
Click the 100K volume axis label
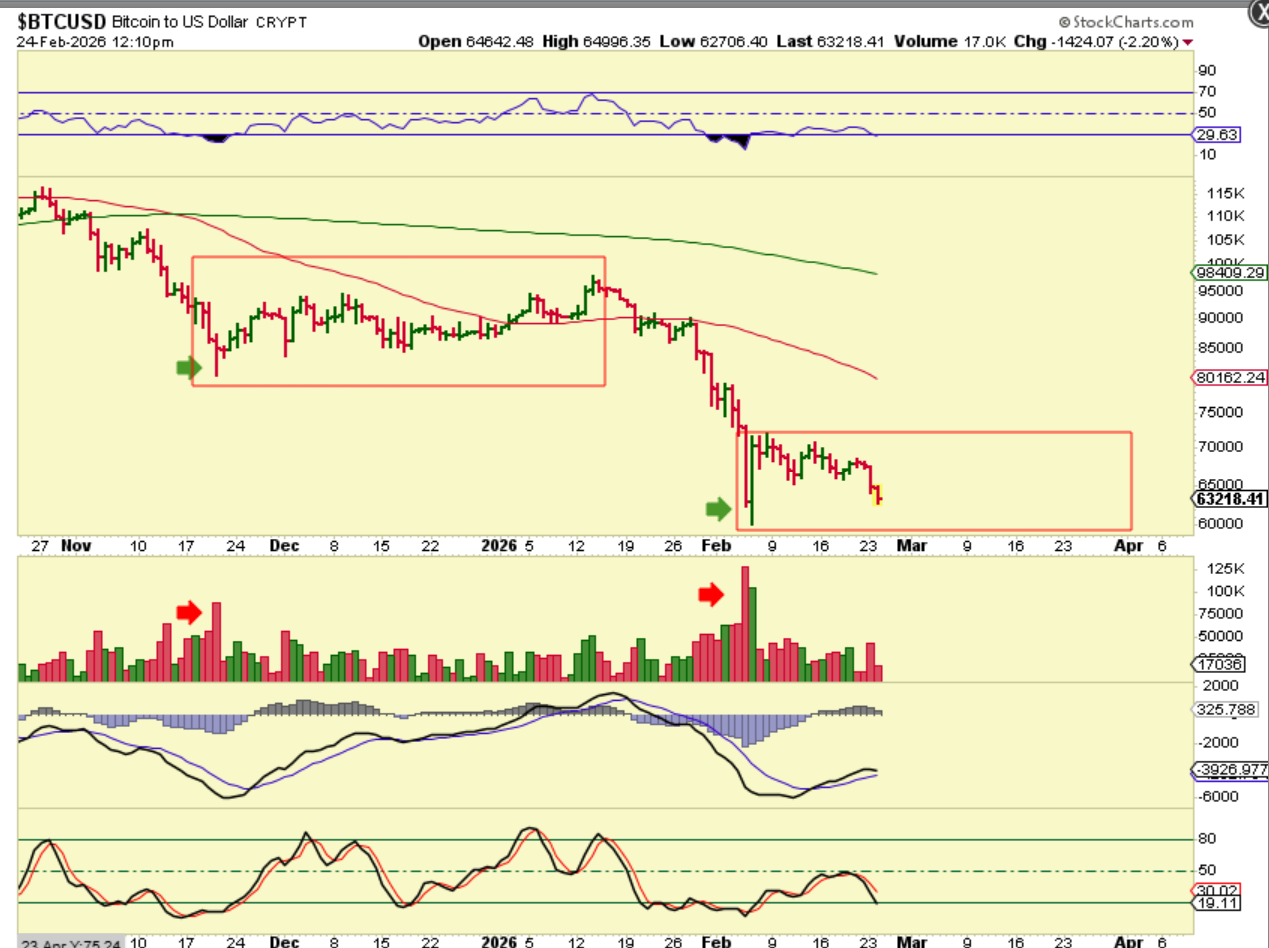1225,592
